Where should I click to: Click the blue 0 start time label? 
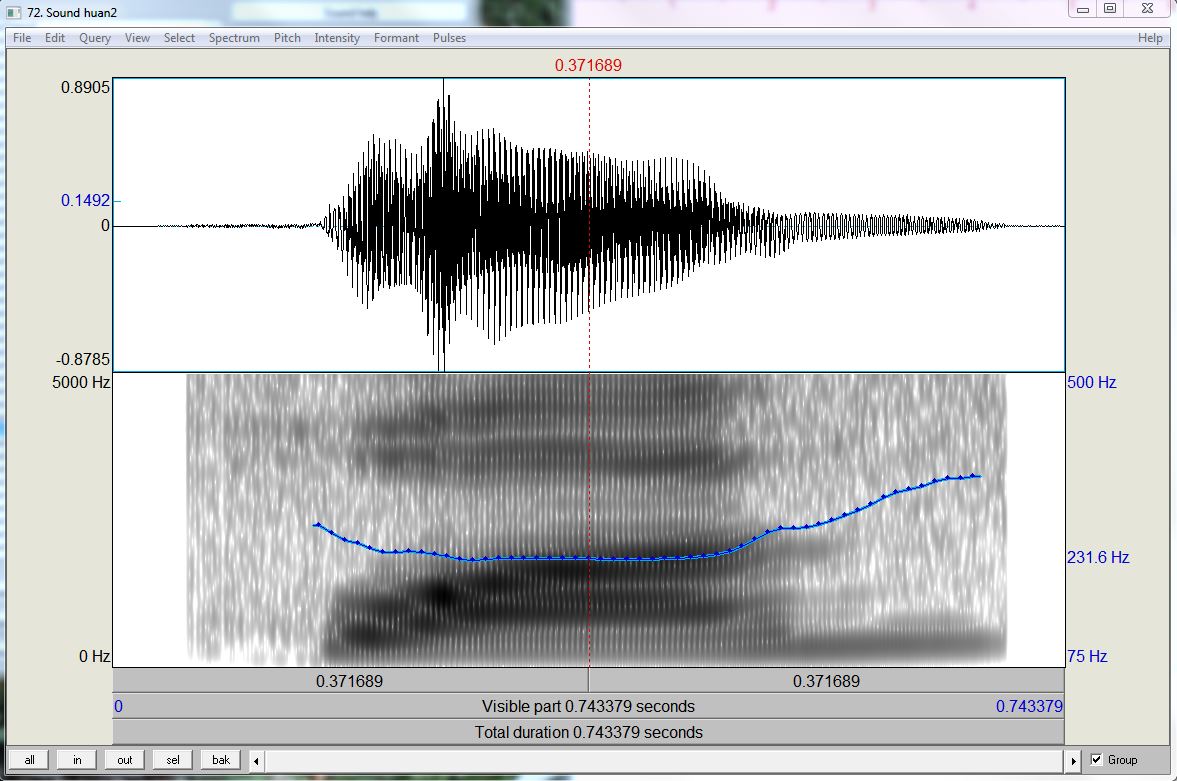click(x=119, y=707)
